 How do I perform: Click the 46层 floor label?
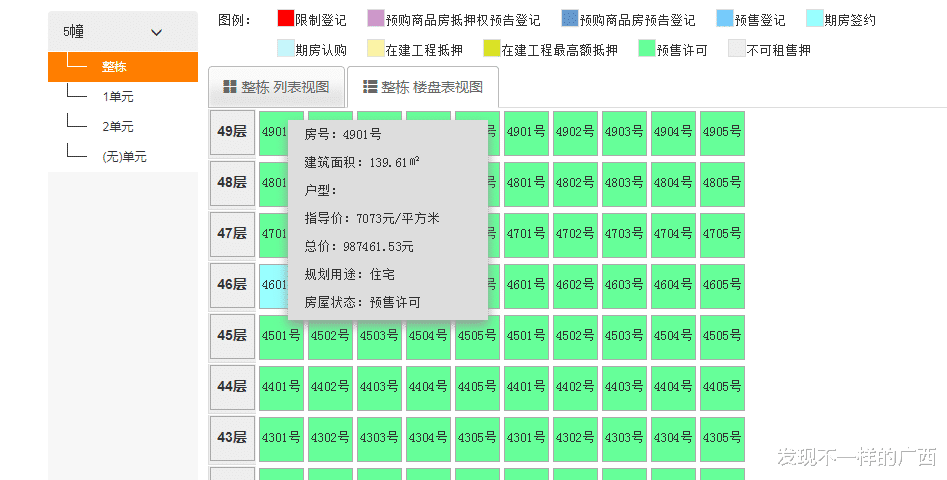[x=233, y=286]
